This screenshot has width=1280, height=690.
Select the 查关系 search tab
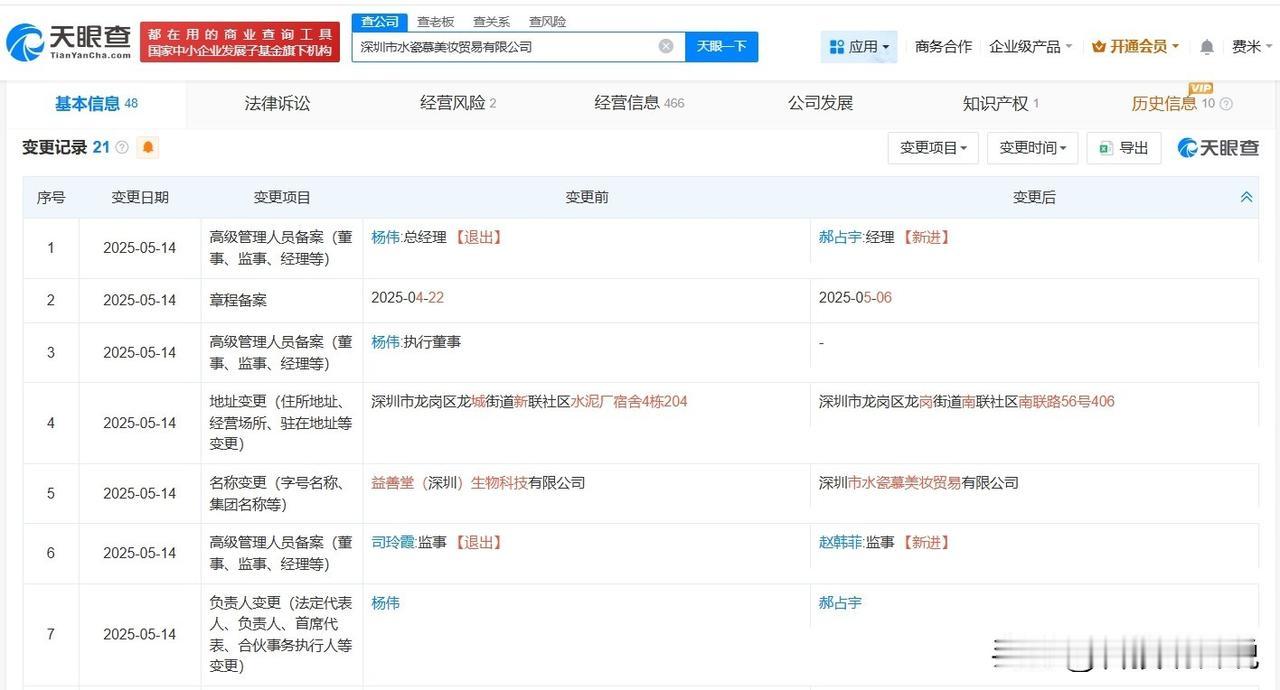pos(491,21)
